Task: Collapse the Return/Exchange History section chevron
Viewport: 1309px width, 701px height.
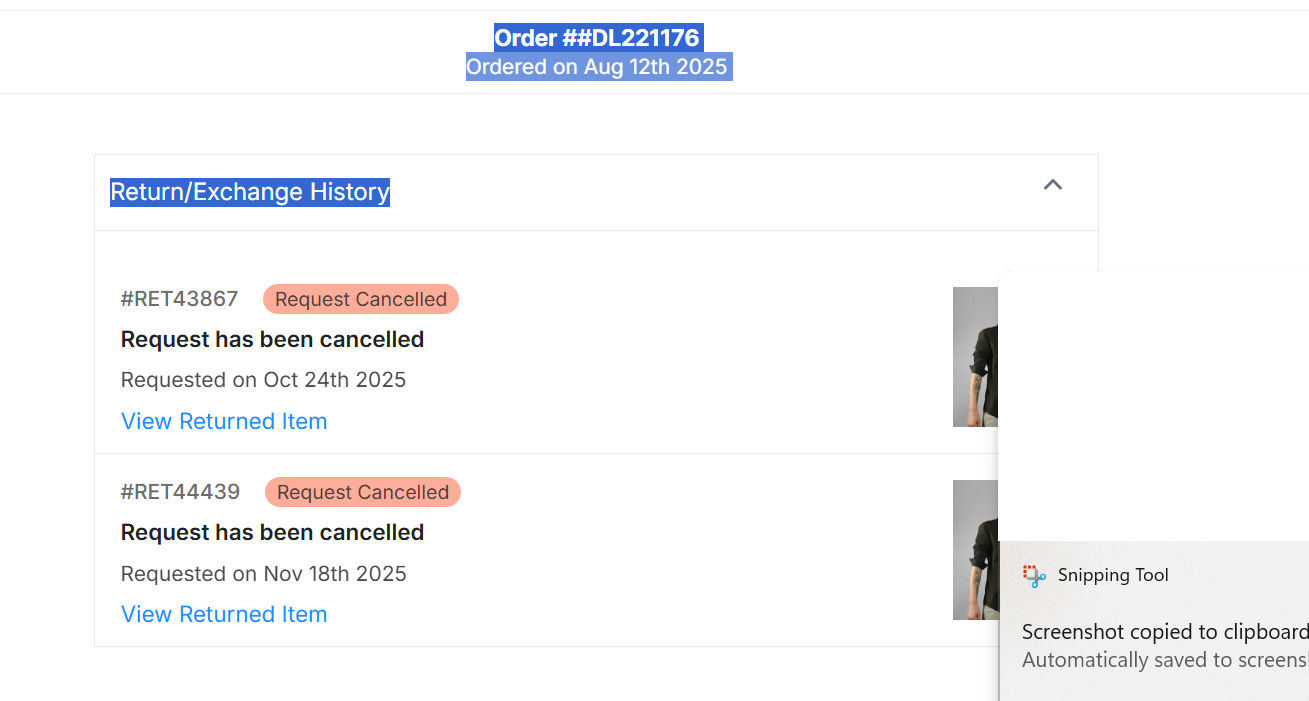Action: [x=1052, y=185]
